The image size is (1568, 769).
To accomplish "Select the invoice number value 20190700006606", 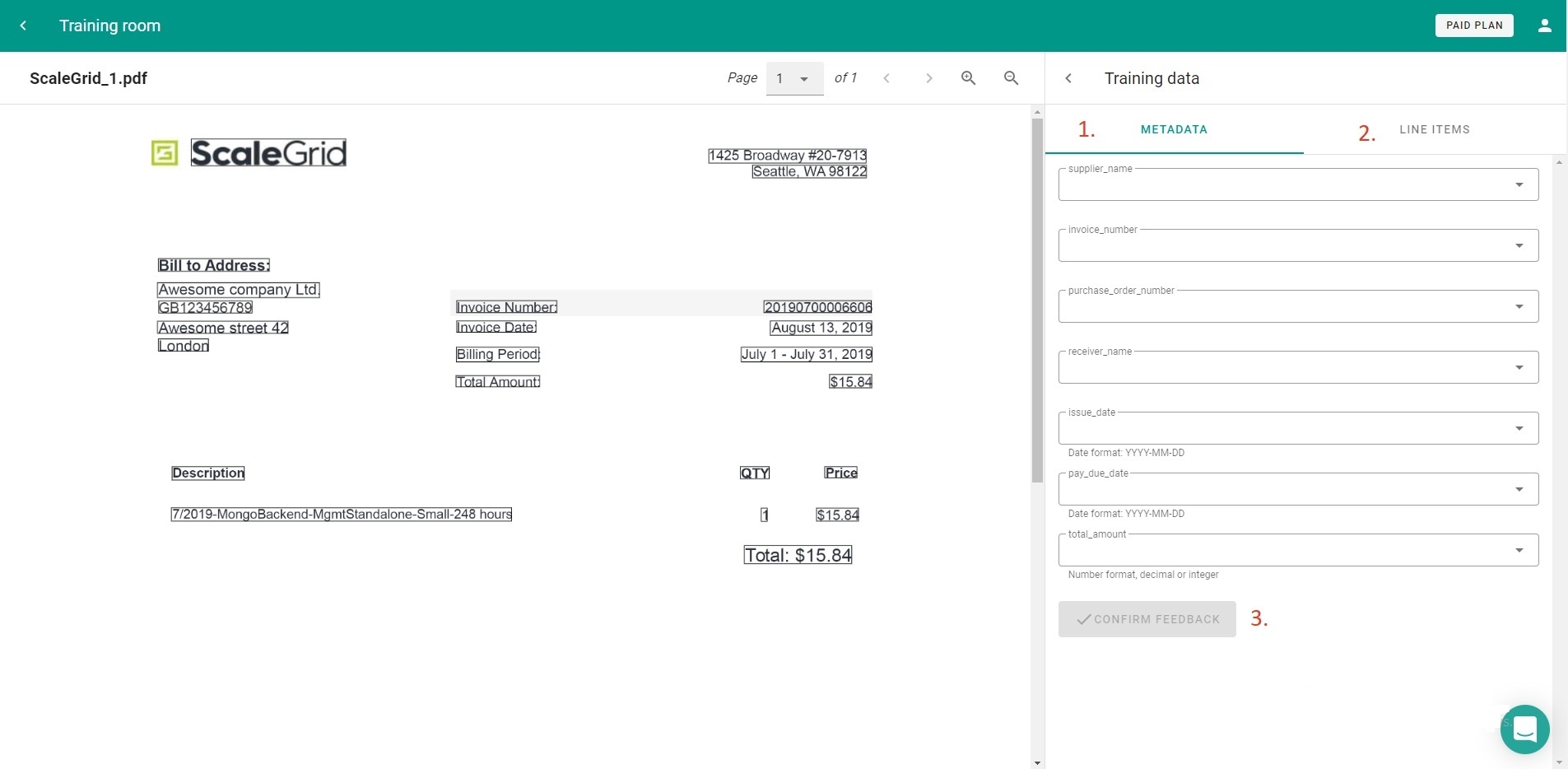I will [x=817, y=307].
